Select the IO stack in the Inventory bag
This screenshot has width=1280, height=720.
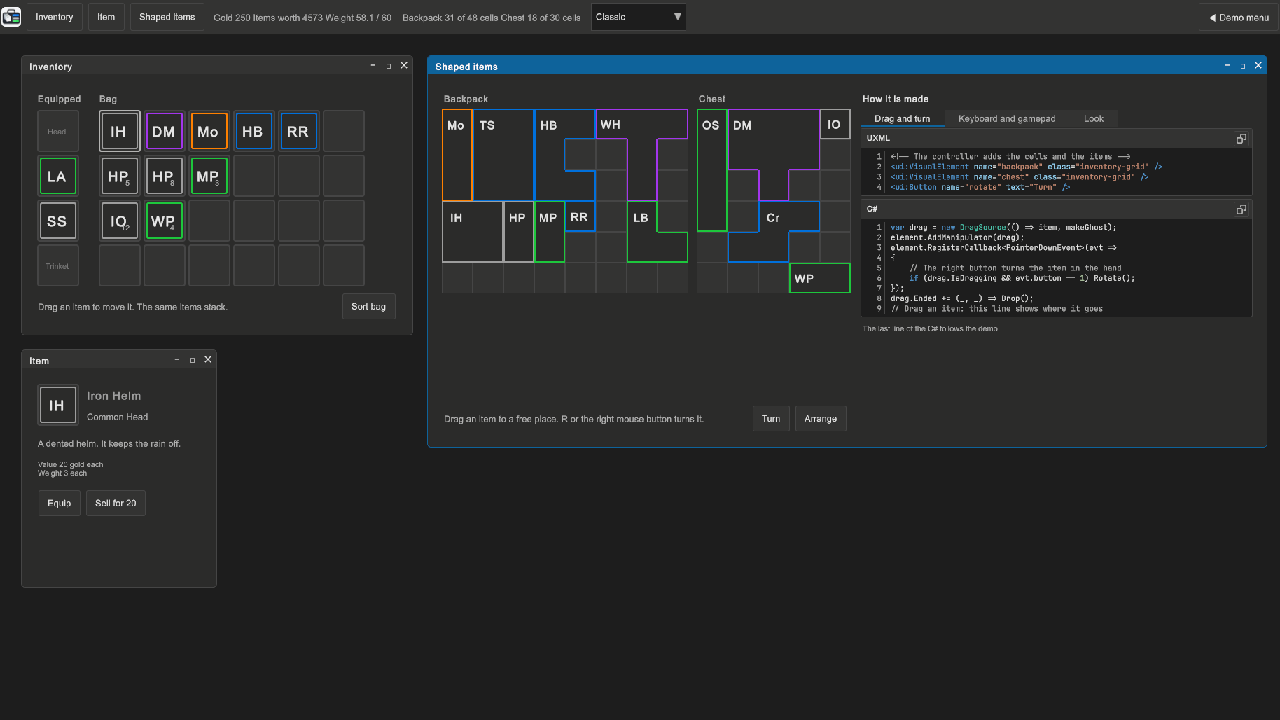[119, 221]
